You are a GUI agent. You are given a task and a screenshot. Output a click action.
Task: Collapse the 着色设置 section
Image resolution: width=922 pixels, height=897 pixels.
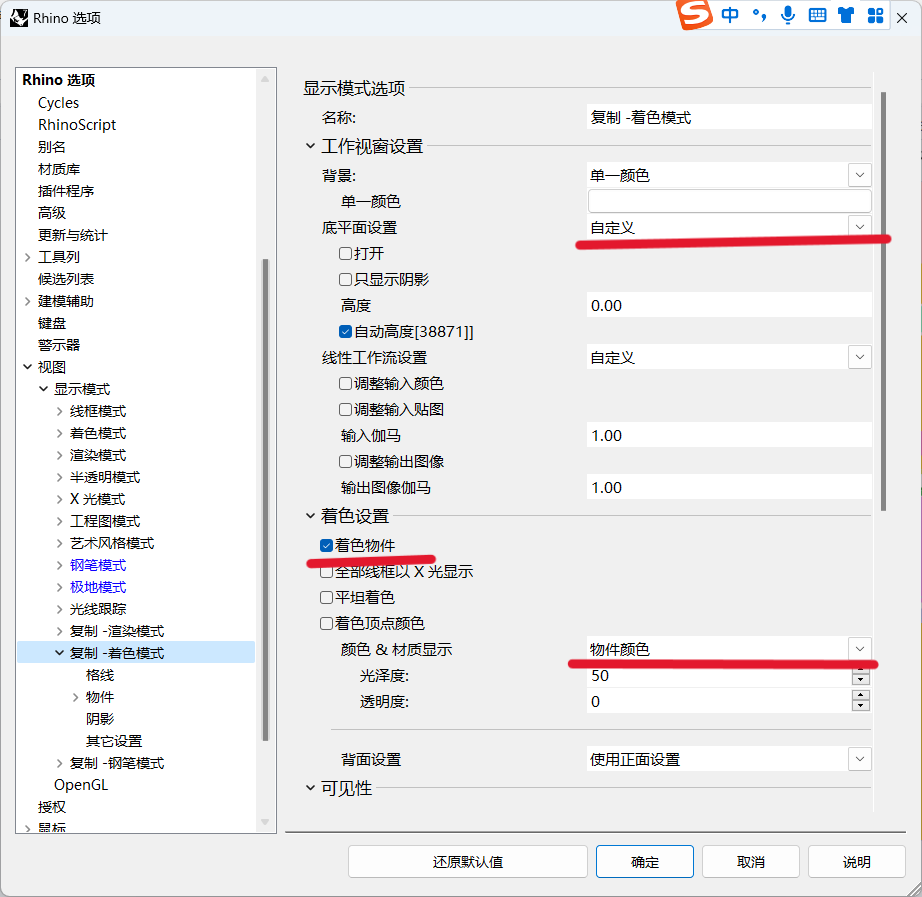coord(310,516)
